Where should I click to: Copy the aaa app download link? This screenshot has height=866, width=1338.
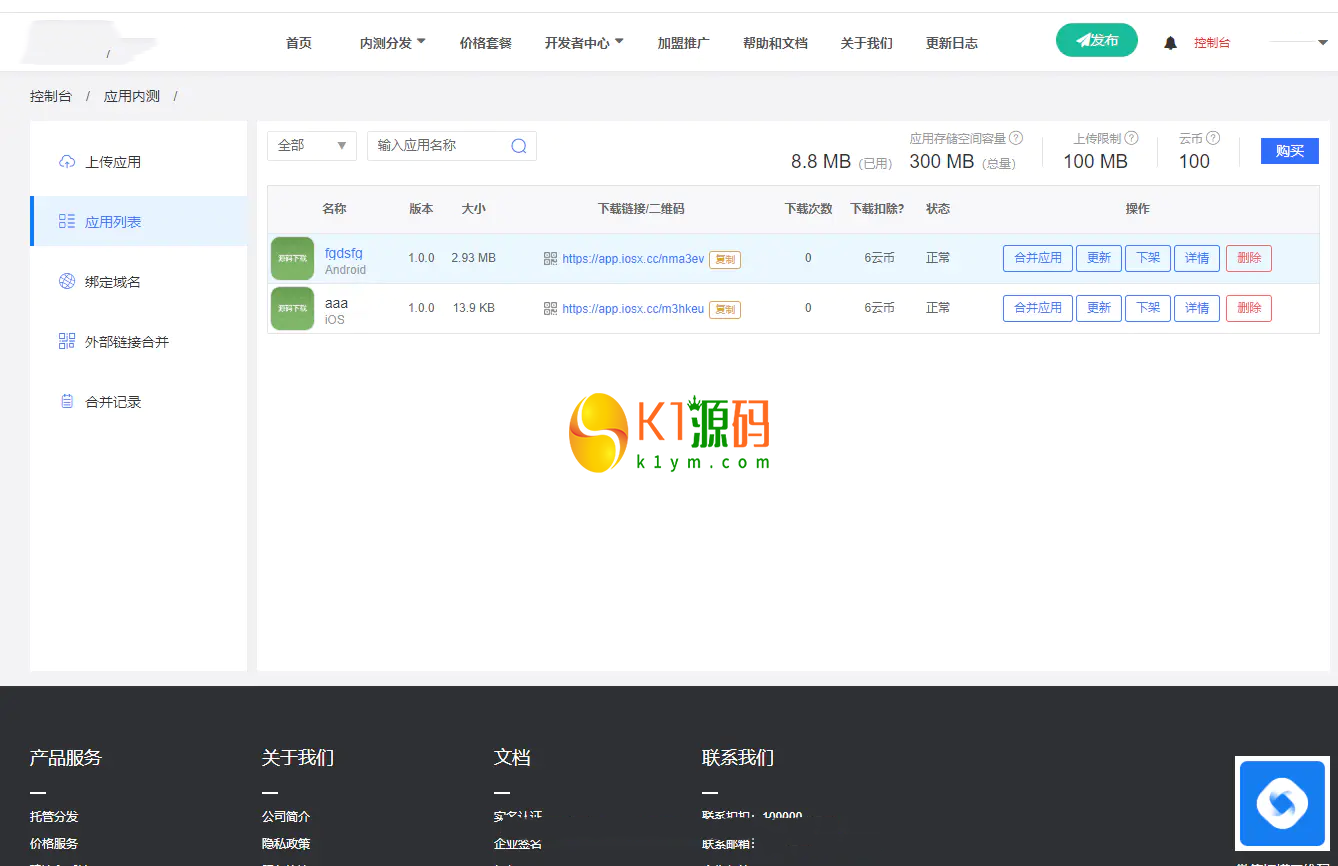pos(725,310)
